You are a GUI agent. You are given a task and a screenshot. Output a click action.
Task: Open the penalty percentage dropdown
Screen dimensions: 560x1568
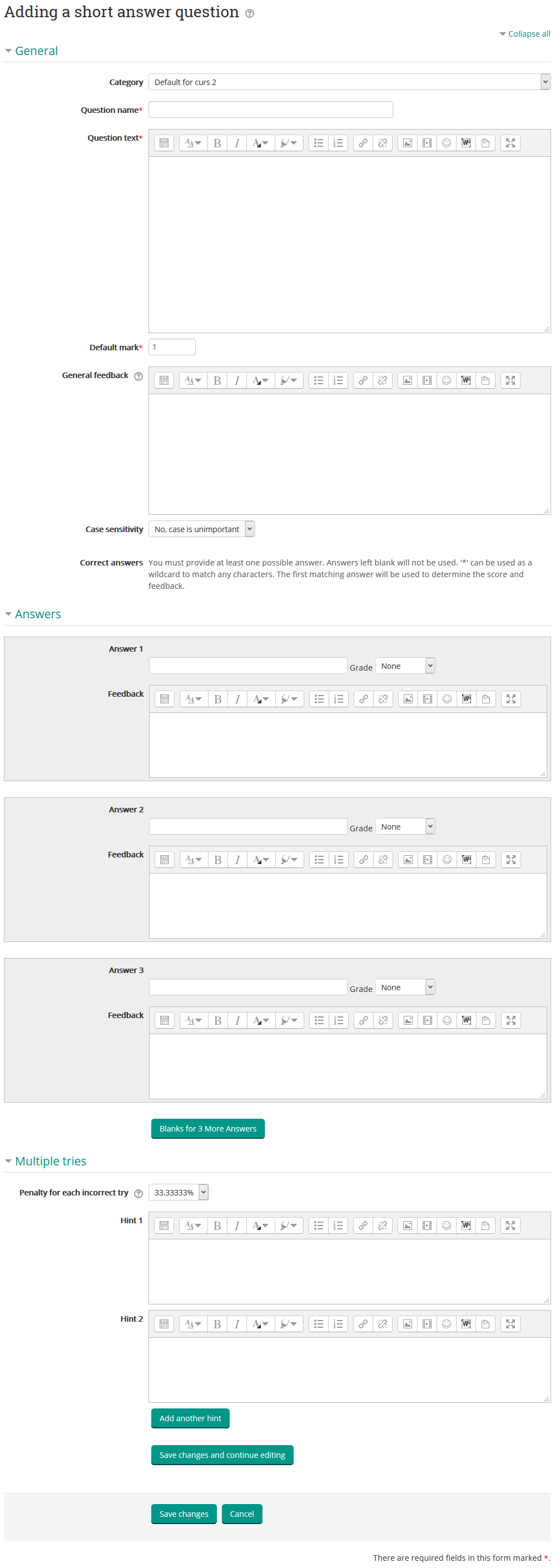coord(179,1193)
